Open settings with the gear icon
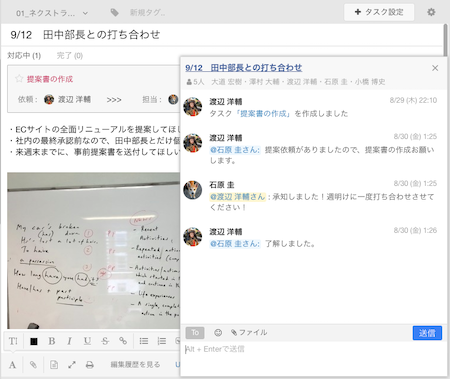This screenshot has width=450, height=379. click(431, 12)
